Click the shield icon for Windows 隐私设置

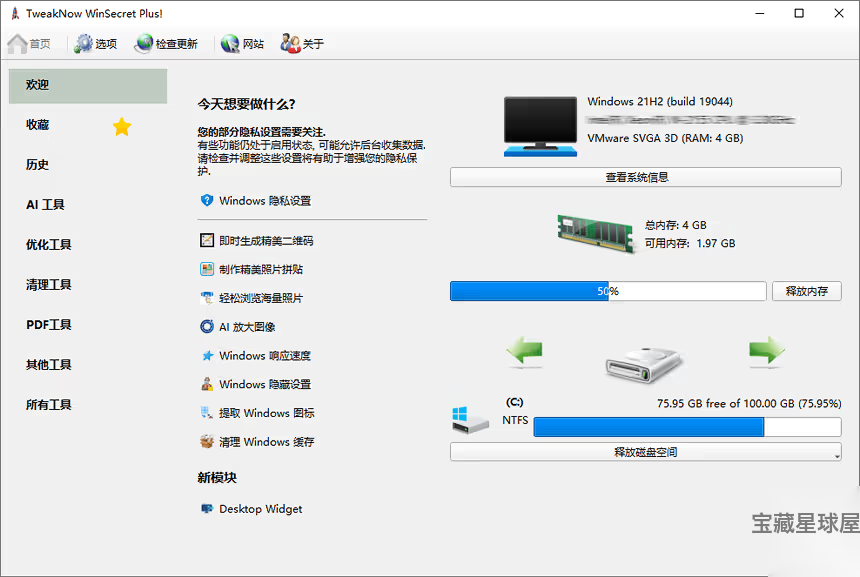[207, 201]
